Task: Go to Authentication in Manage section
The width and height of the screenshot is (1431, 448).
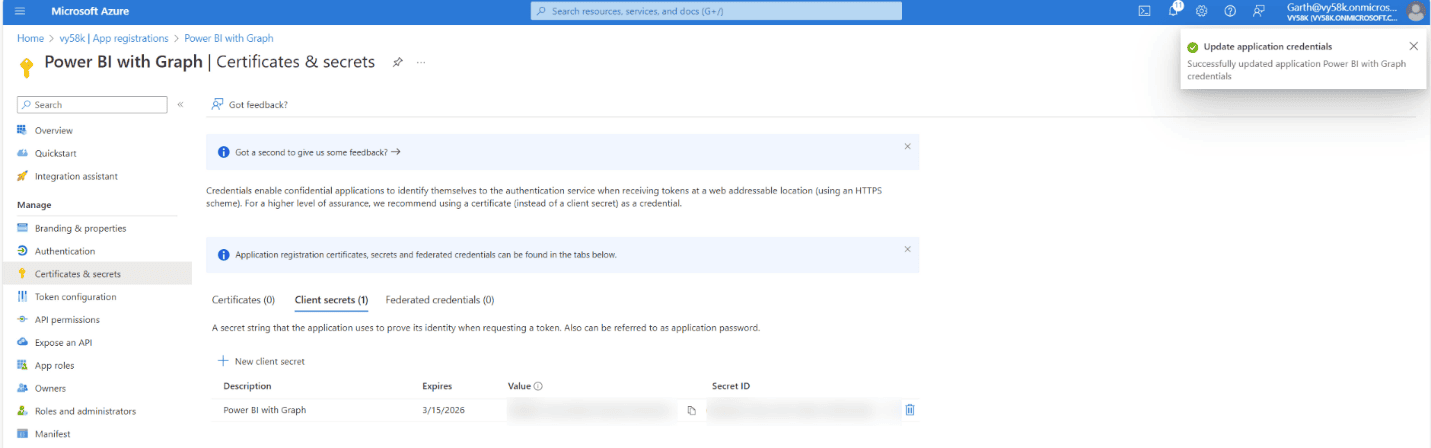Action: point(65,251)
